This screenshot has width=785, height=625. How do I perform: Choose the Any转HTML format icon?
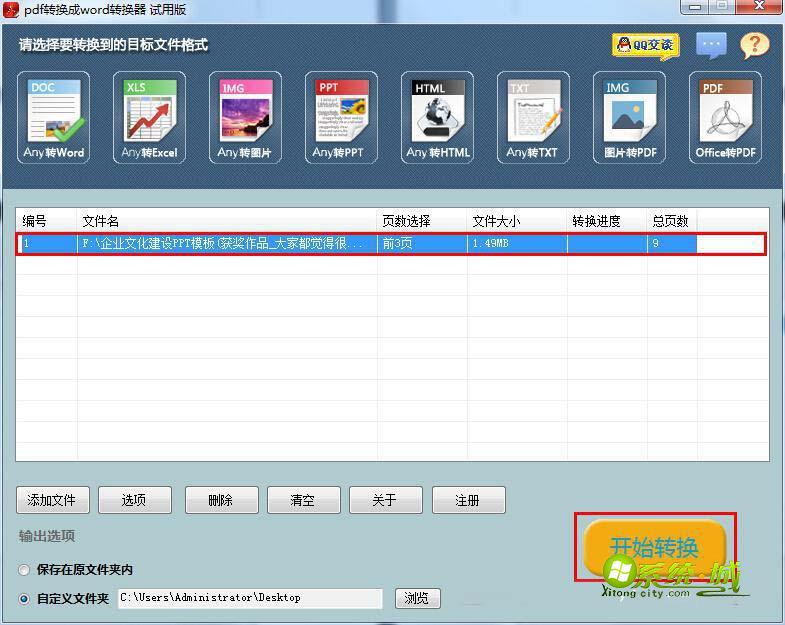point(437,117)
